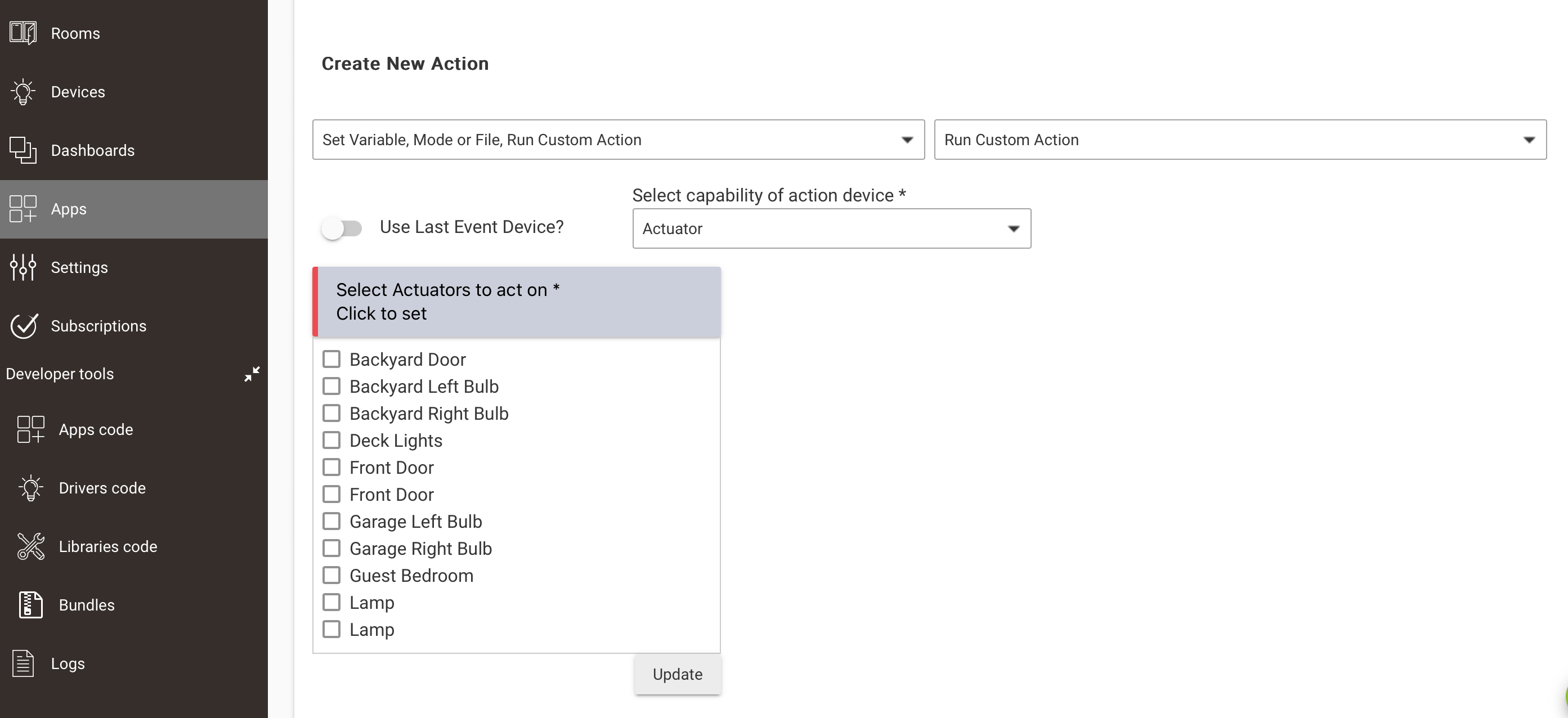Collapse Developer tools section arrows icon
Image resolution: width=1568 pixels, height=718 pixels.
(x=252, y=374)
